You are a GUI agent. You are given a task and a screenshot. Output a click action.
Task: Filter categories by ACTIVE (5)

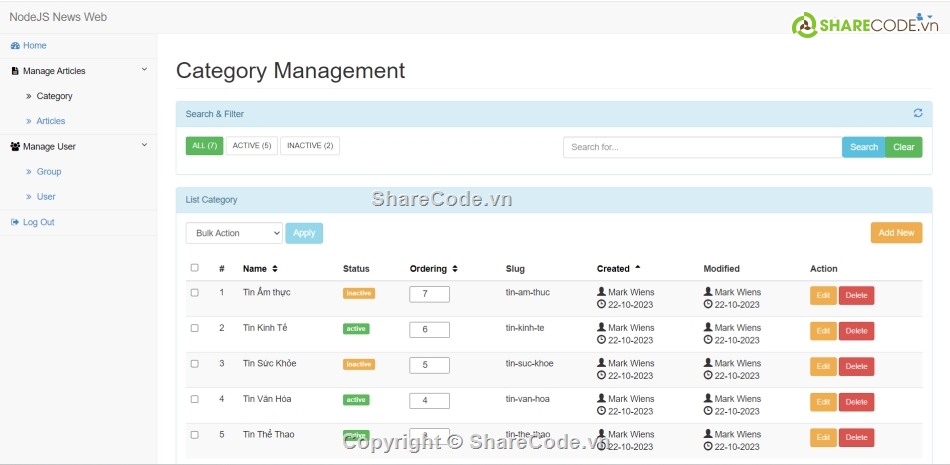pyautogui.click(x=252, y=146)
